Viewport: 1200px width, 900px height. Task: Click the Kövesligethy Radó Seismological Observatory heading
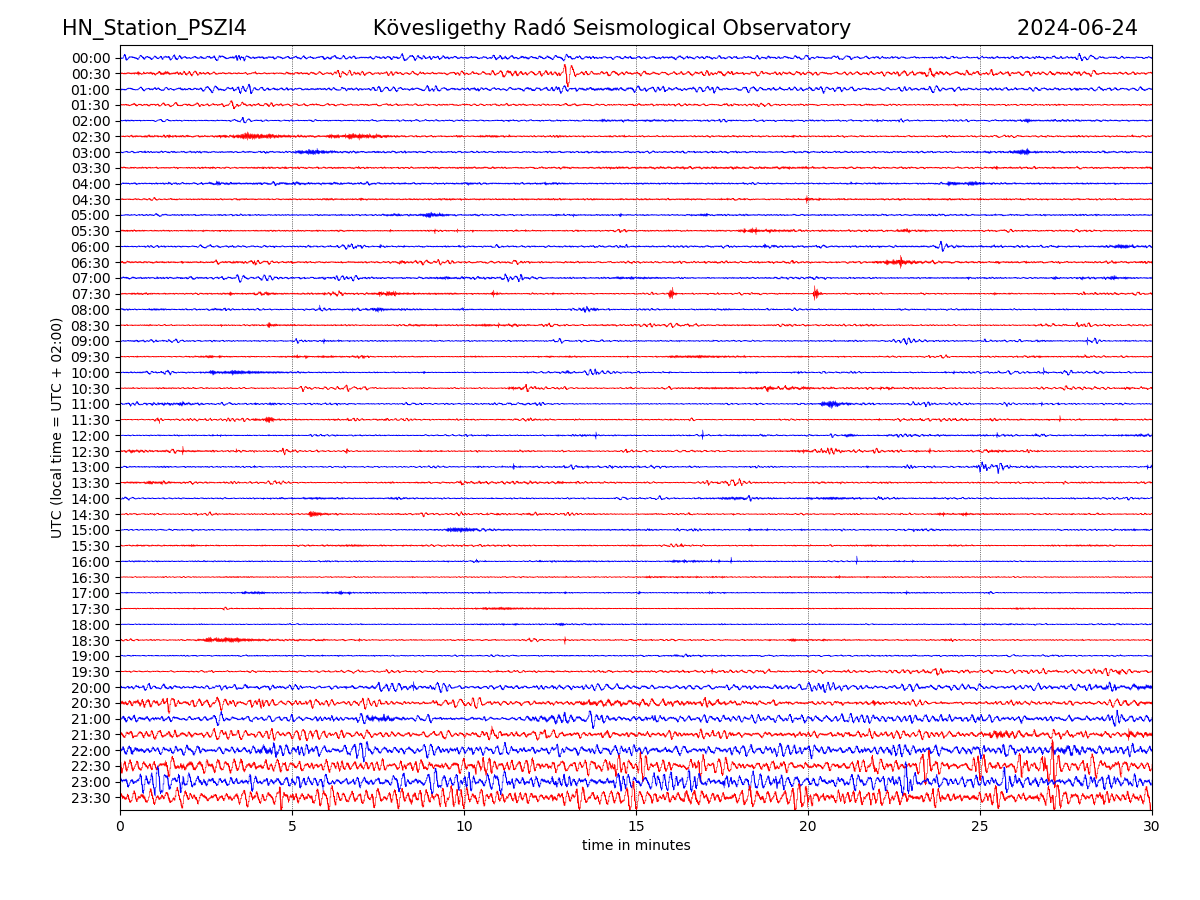click(611, 28)
